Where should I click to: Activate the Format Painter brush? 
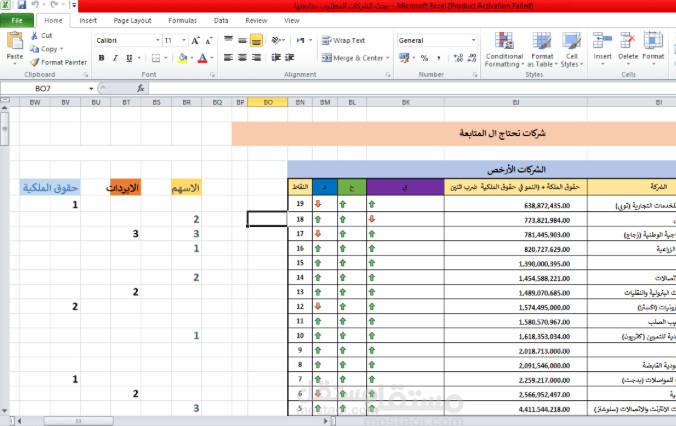click(58, 63)
